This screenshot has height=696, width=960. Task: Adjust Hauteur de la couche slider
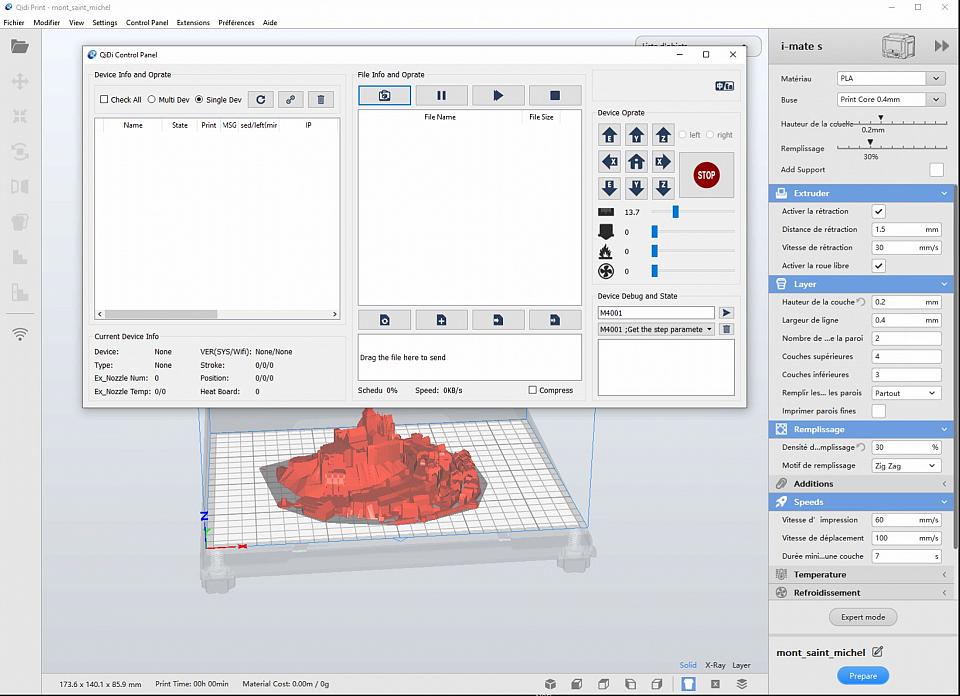tap(881, 118)
